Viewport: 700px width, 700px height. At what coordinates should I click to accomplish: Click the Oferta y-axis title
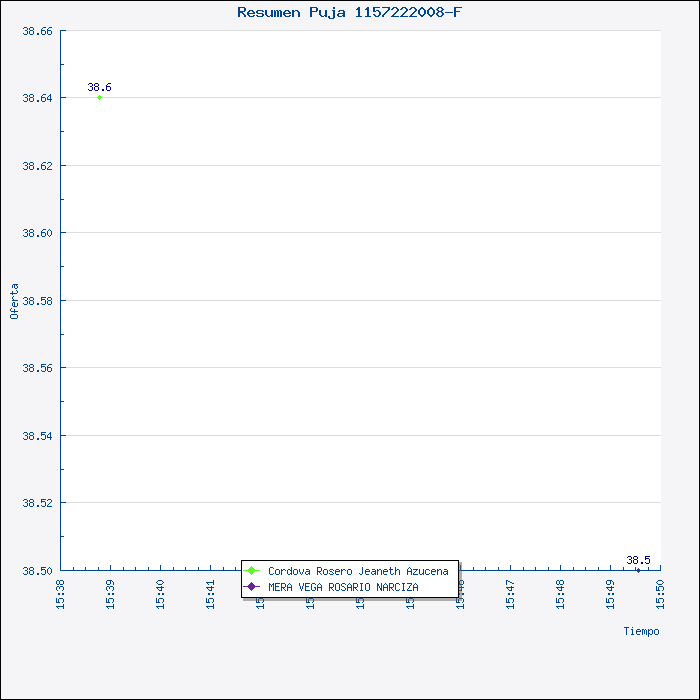(14, 301)
